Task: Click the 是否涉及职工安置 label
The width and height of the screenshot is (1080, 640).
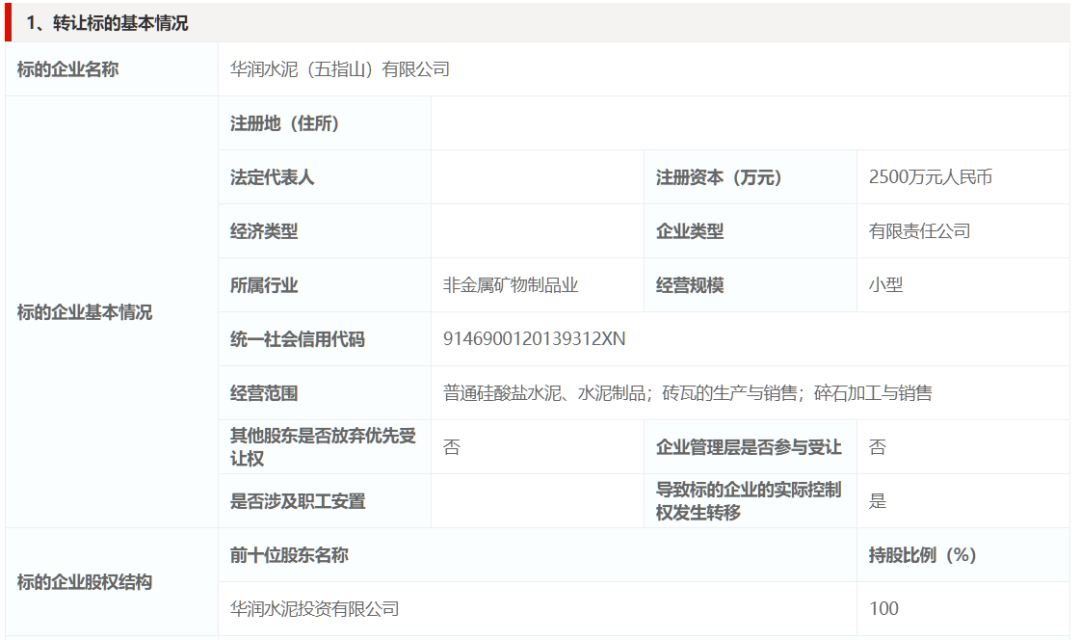Action: (298, 502)
